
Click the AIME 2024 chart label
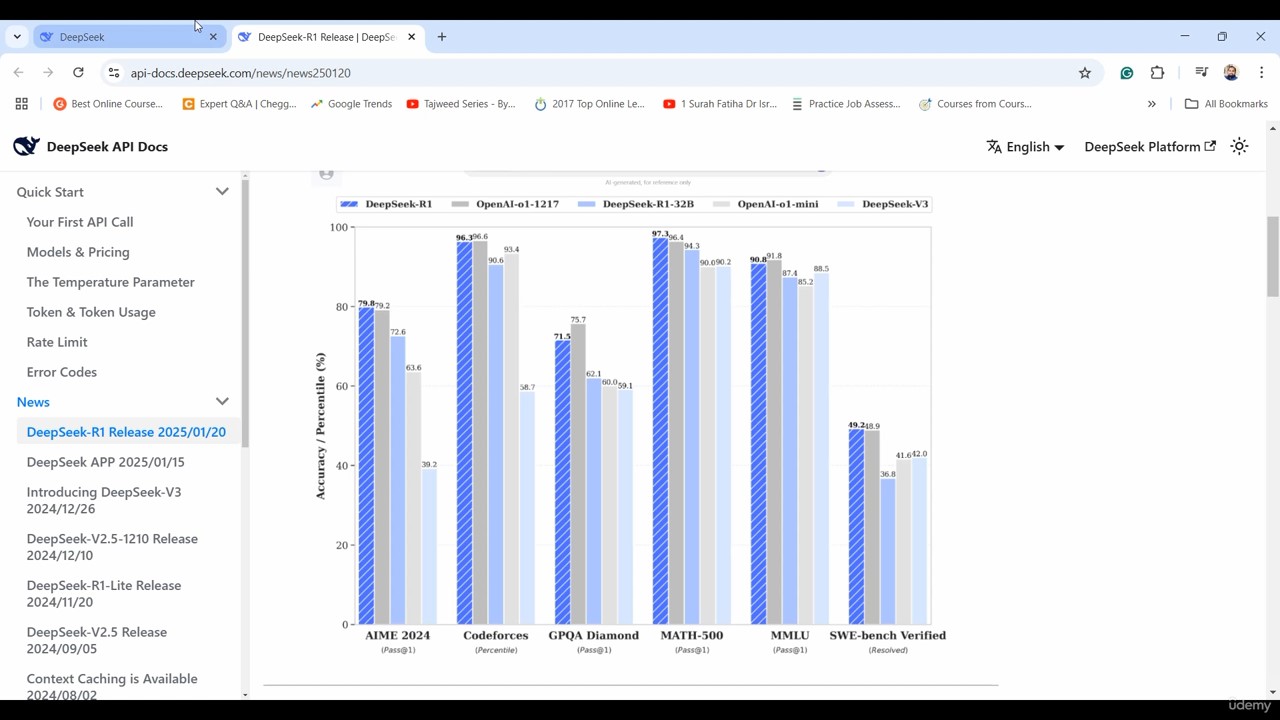coord(398,636)
